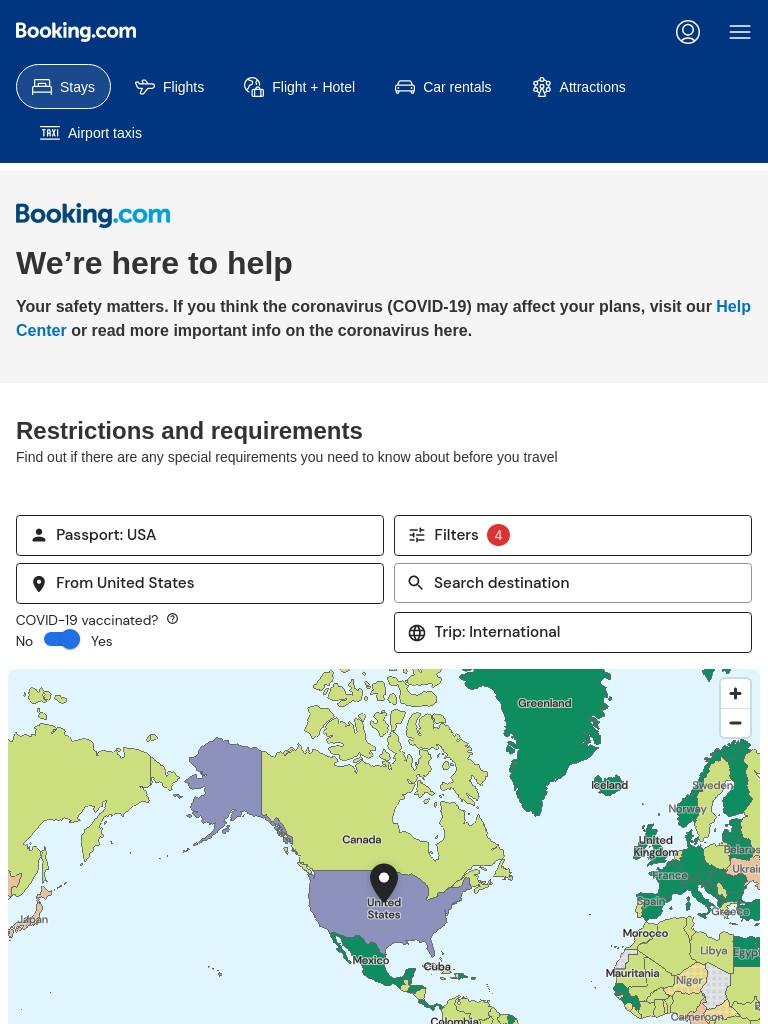Zoom out on the map with minus
This screenshot has height=1024, width=768.
click(735, 723)
